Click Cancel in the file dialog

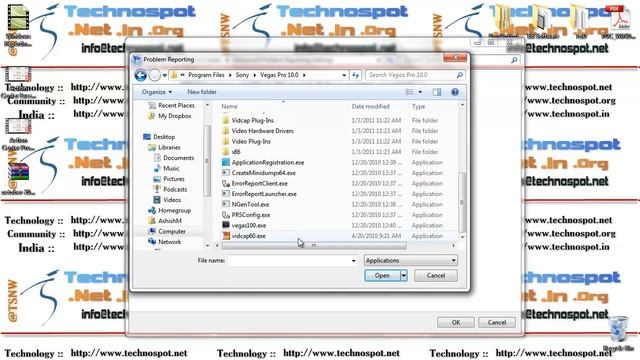pos(436,276)
